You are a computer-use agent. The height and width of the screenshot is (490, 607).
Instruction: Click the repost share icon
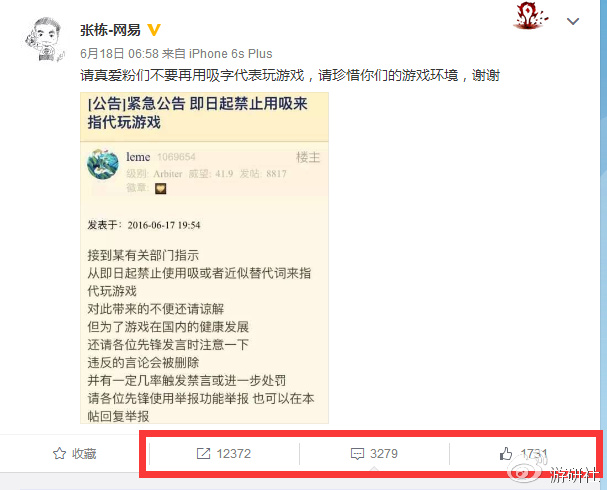203,453
